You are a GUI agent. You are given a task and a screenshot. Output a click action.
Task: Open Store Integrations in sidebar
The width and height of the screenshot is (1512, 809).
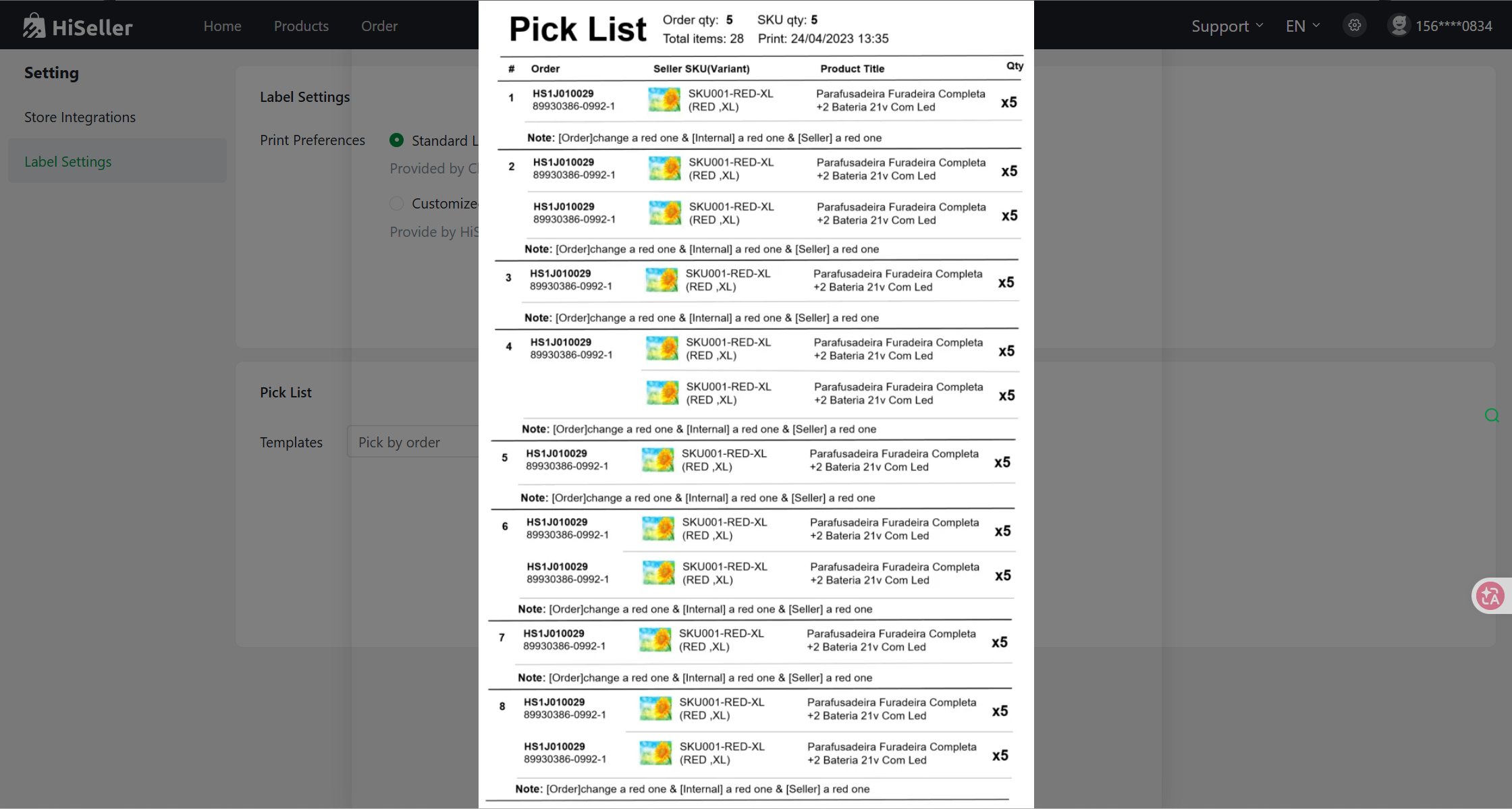(x=80, y=117)
